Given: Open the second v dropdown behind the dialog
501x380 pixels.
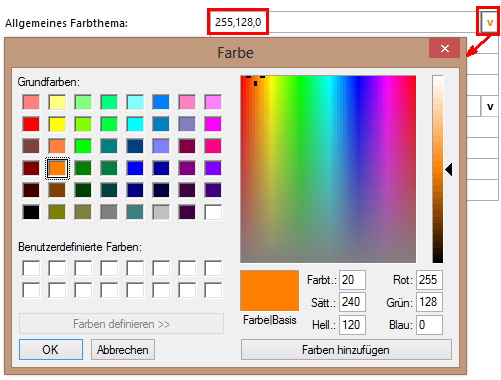Looking at the screenshot, I should point(490,106).
